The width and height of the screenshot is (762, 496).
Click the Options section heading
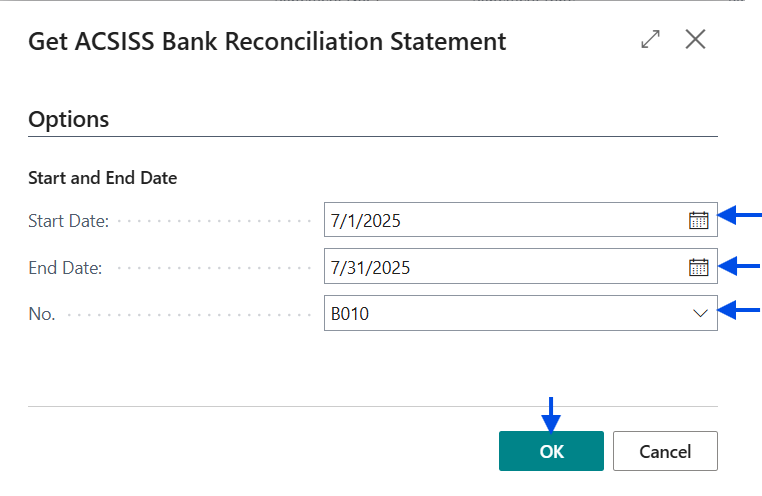[x=68, y=119]
